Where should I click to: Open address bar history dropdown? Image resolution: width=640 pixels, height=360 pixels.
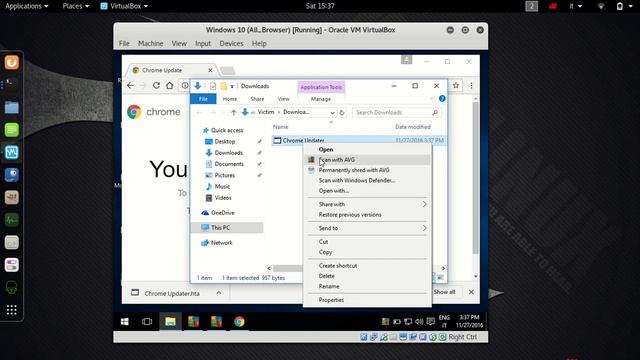click(333, 112)
